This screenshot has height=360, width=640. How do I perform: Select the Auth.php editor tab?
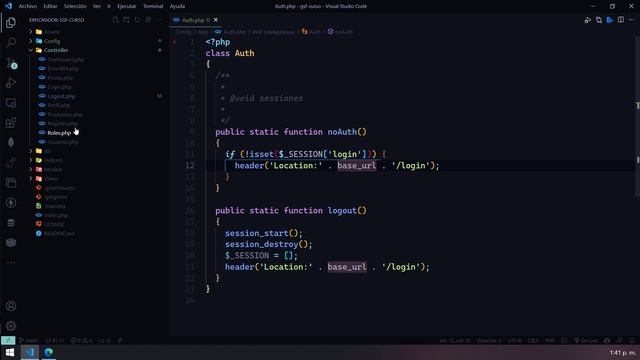click(x=196, y=20)
